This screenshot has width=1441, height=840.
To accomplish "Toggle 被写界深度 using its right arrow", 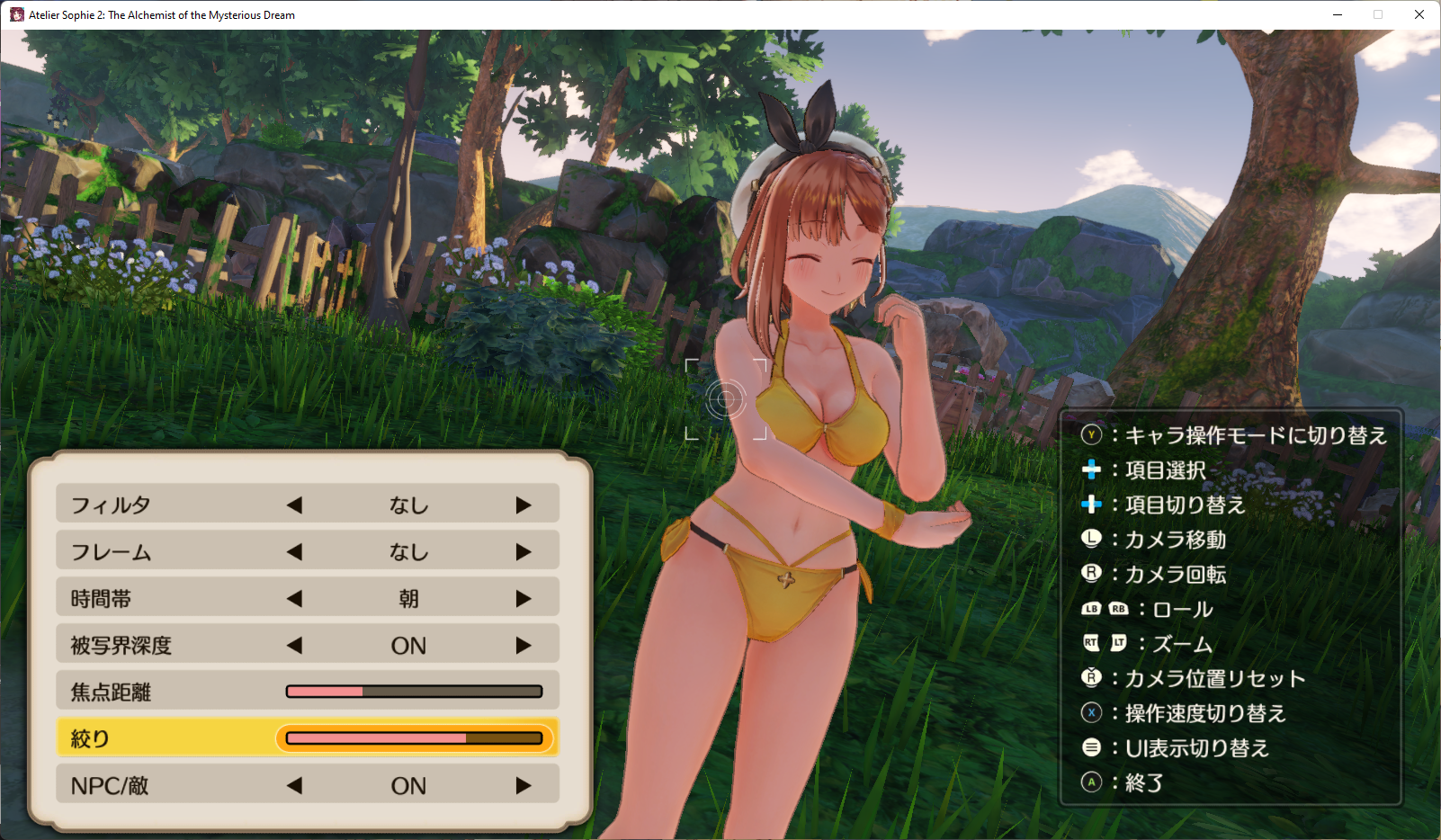I will pos(524,646).
